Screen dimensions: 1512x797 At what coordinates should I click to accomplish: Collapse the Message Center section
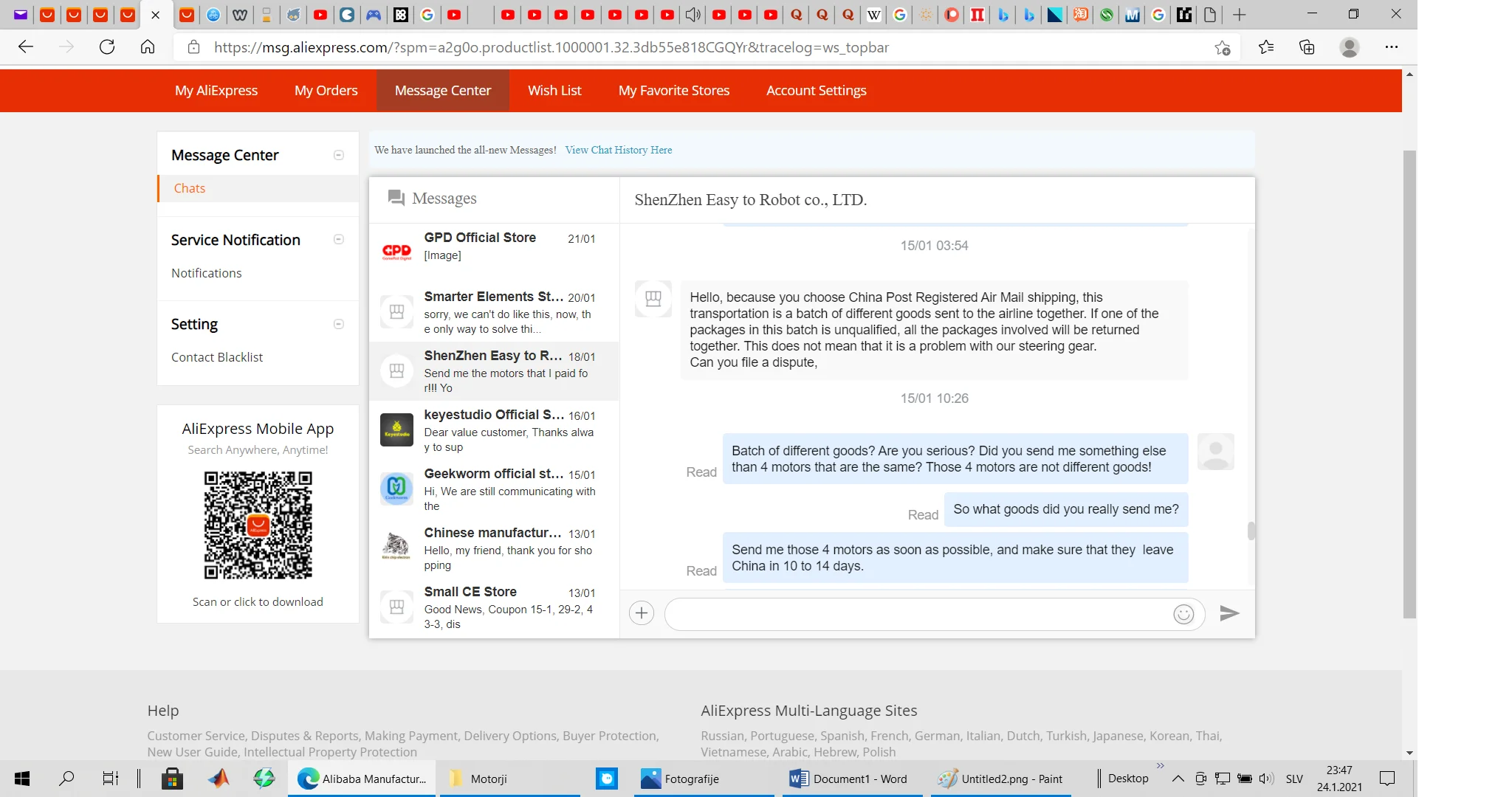point(339,155)
